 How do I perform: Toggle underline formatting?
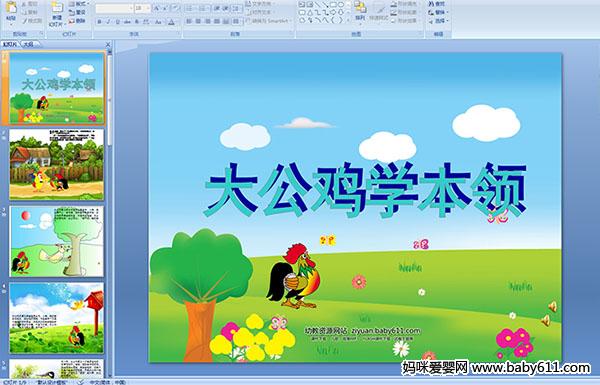pyautogui.click(x=118, y=22)
